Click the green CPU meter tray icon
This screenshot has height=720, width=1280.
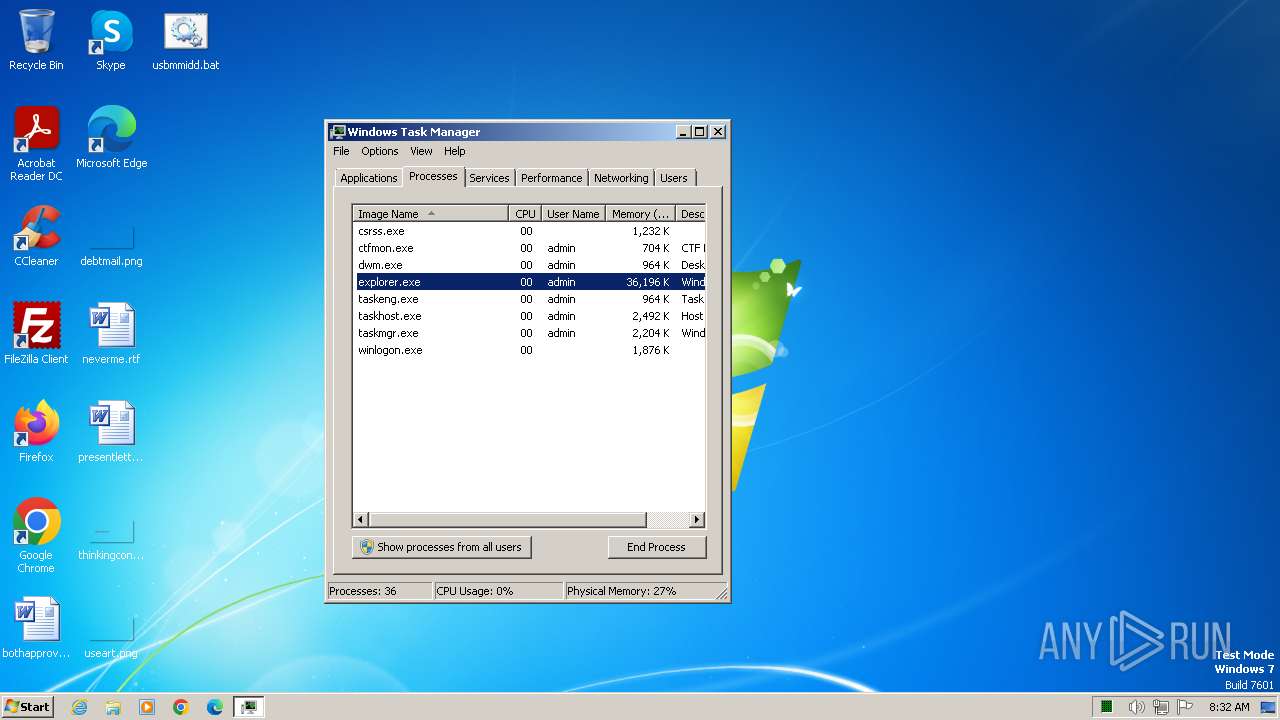1107,707
